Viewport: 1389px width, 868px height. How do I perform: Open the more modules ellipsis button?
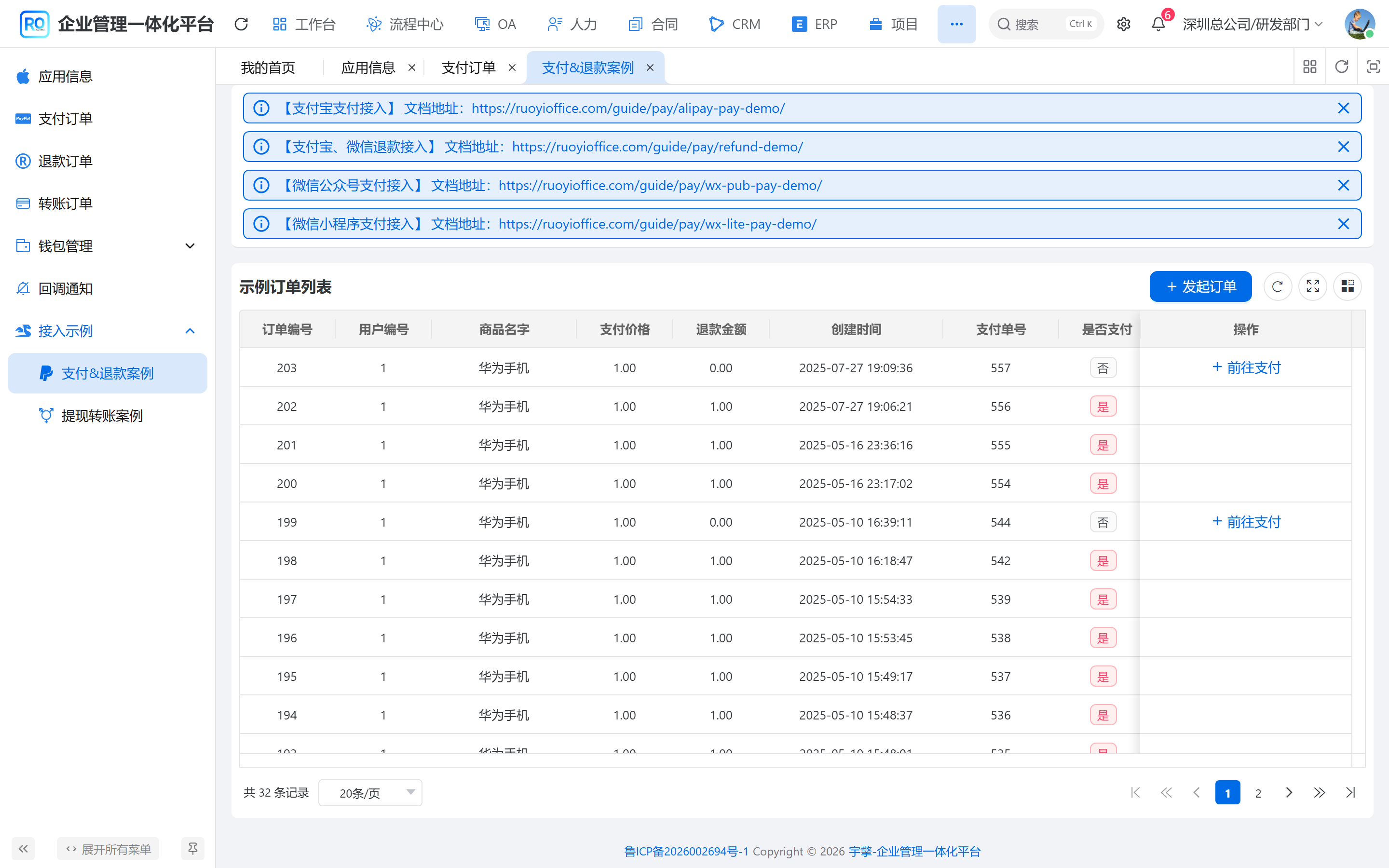click(956, 24)
